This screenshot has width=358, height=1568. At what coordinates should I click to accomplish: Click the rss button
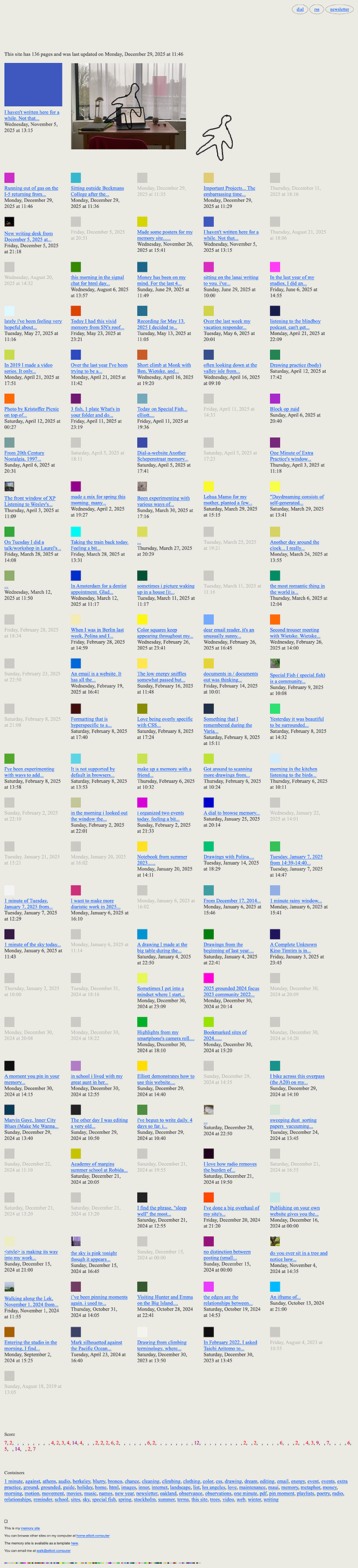(317, 9)
